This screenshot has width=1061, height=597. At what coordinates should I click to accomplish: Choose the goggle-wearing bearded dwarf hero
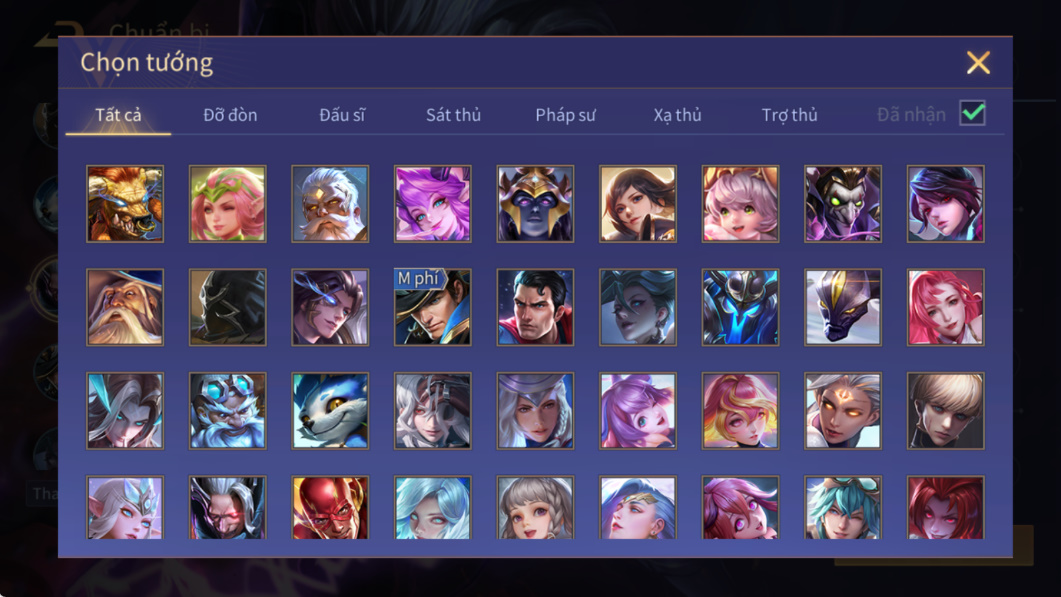tap(227, 411)
